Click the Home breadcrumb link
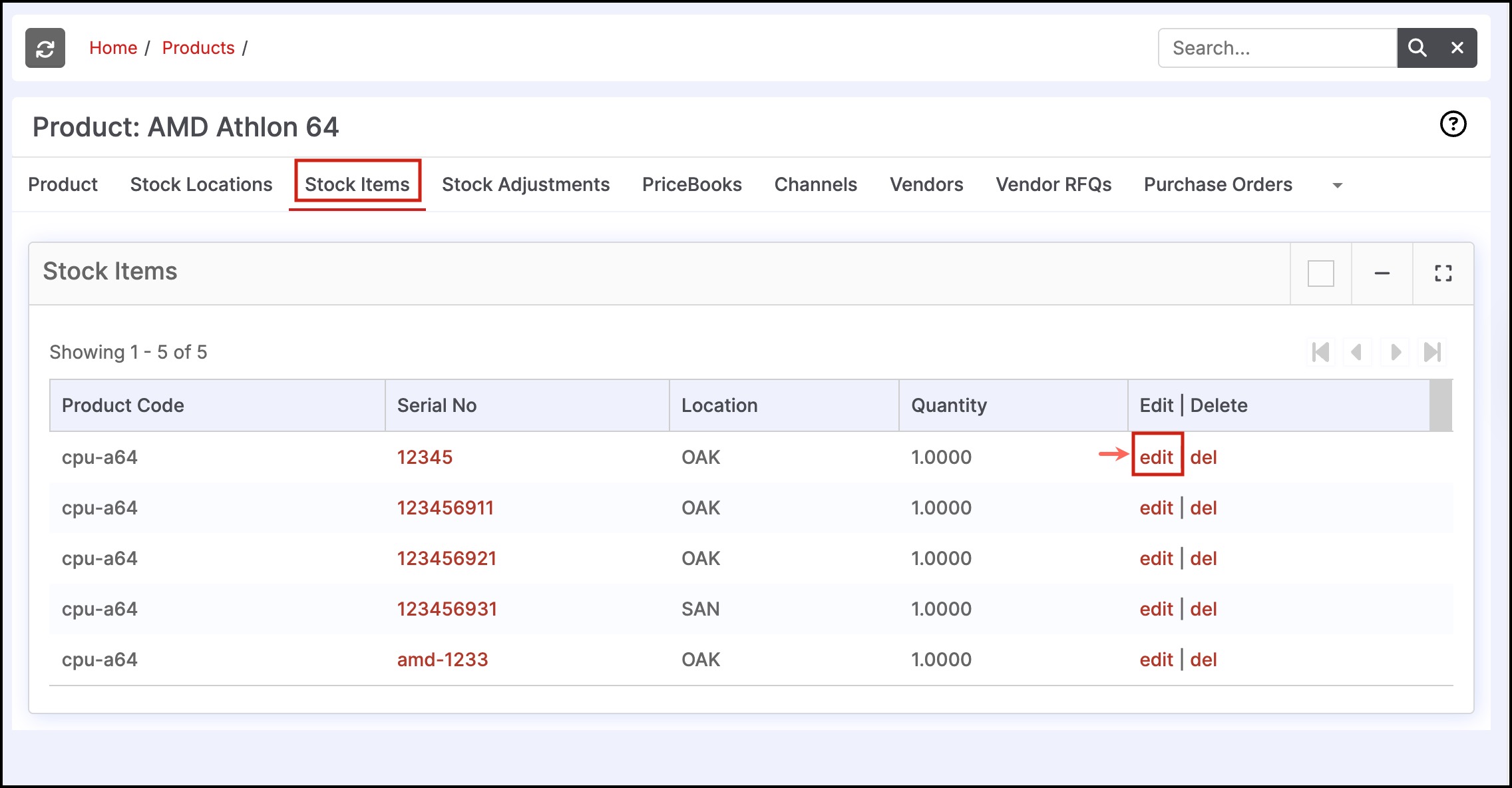 pyautogui.click(x=113, y=48)
